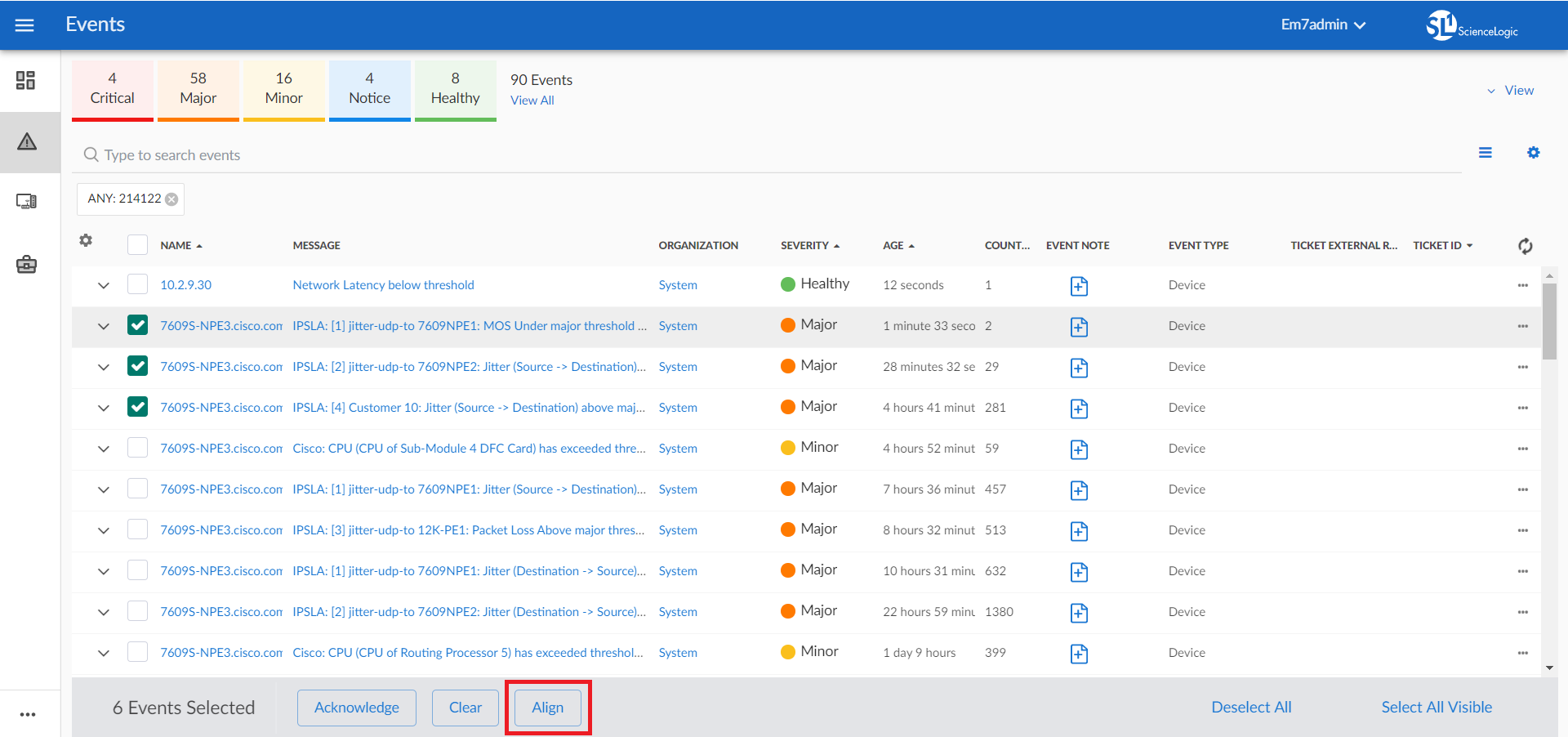Expand the 10.2.9.30 event row

(104, 285)
